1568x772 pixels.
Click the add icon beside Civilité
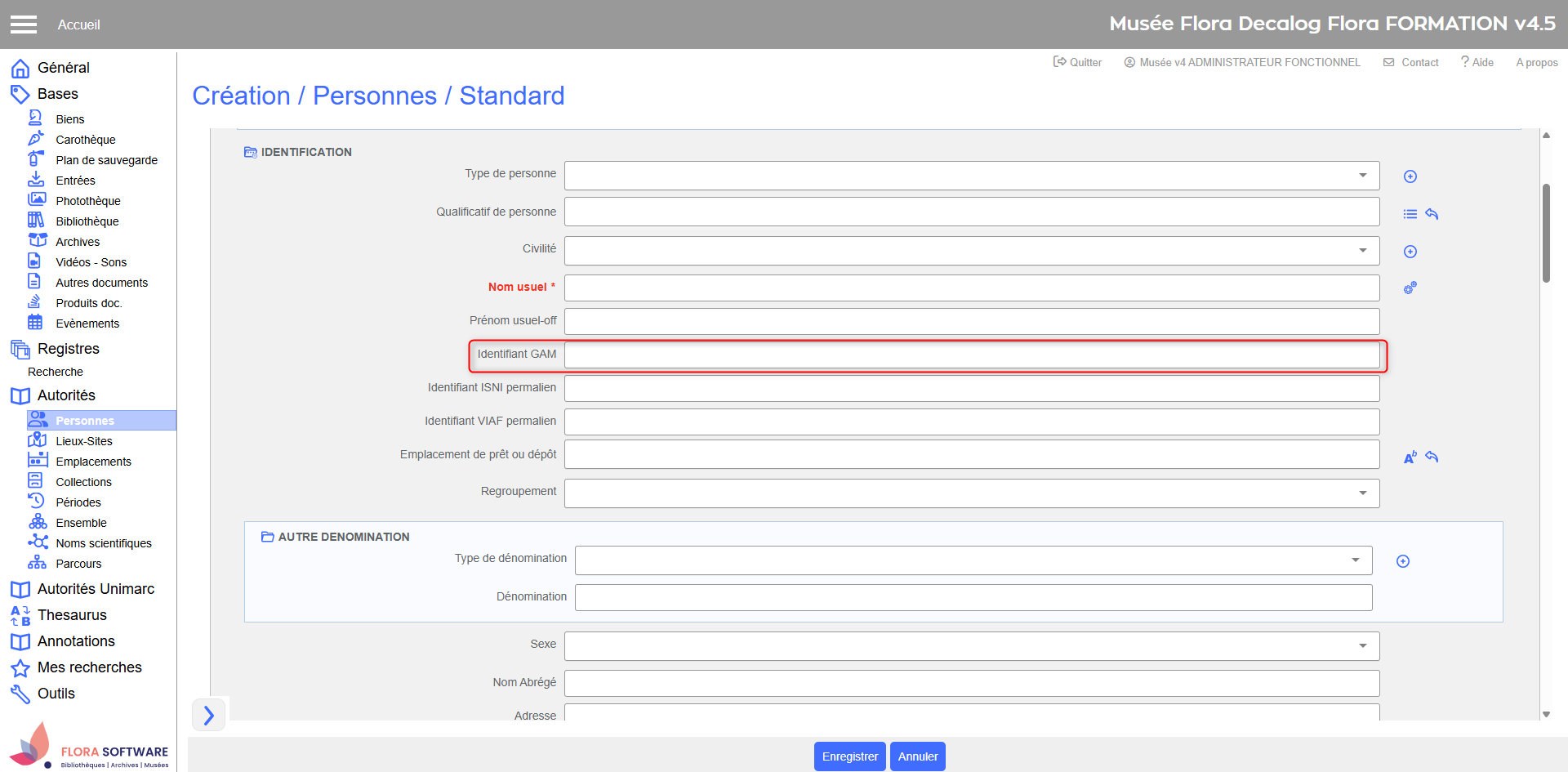click(1410, 252)
